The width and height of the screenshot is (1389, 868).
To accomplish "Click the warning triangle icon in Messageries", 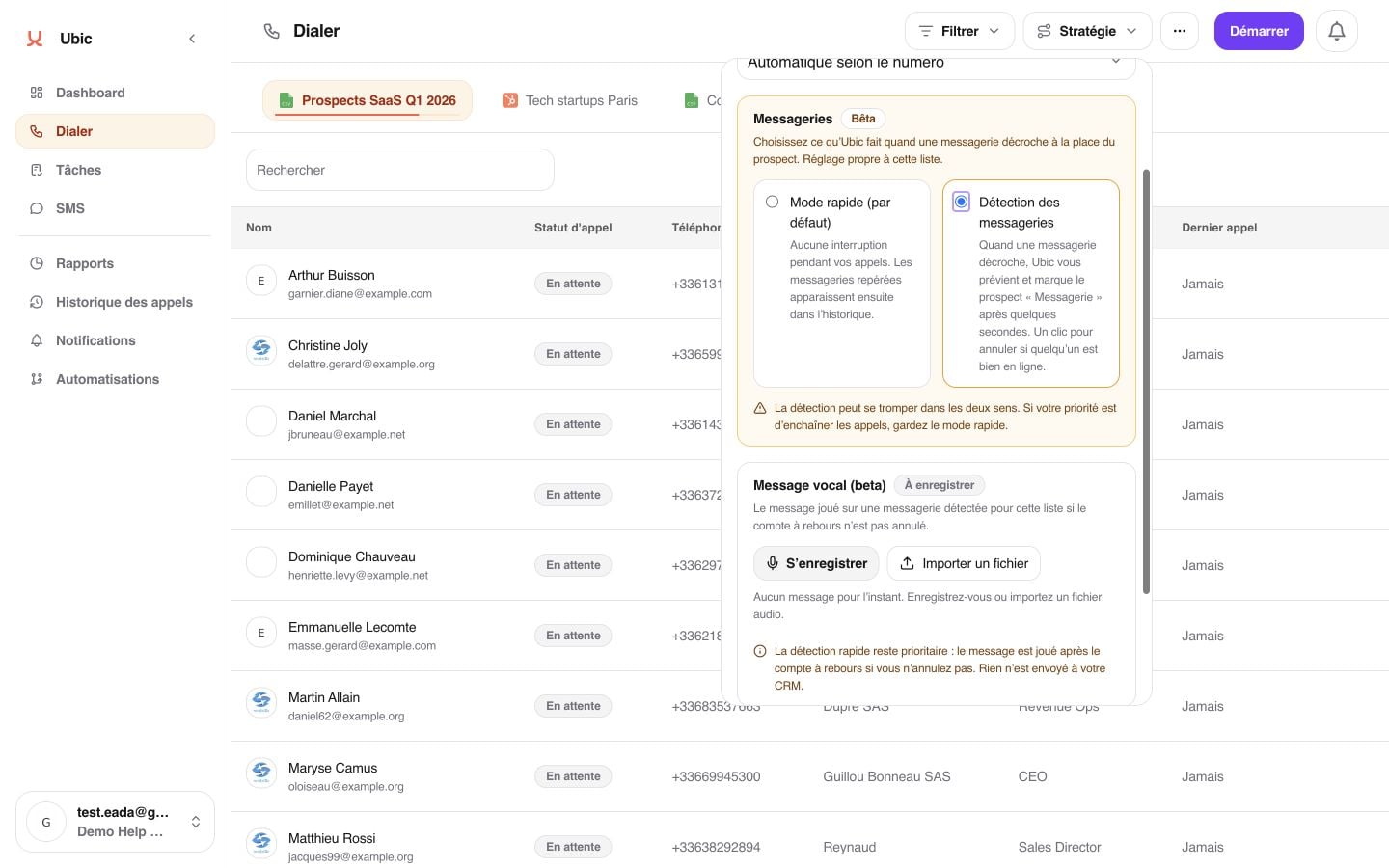I will click(x=760, y=408).
